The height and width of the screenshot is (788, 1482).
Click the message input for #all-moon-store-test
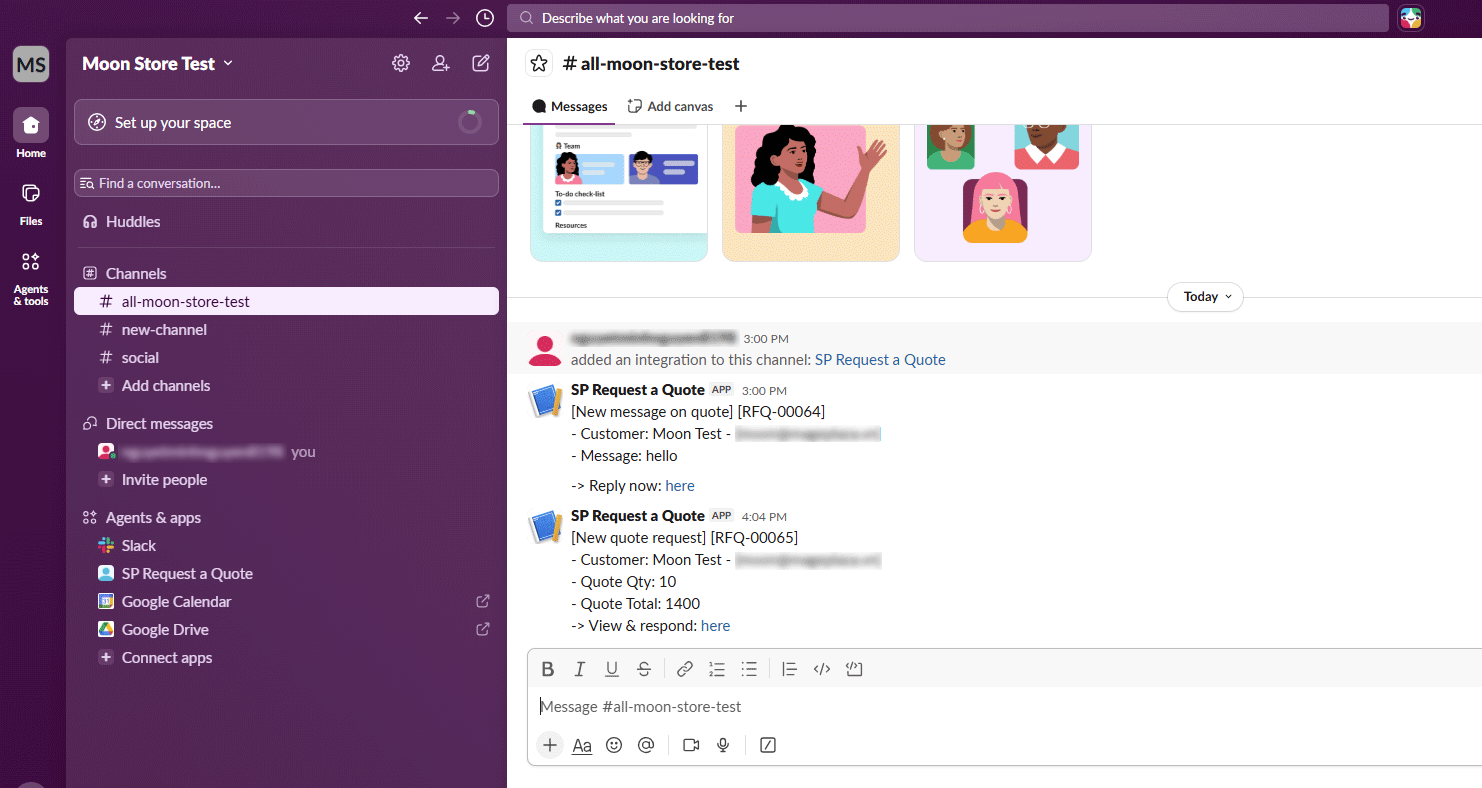click(x=1005, y=707)
